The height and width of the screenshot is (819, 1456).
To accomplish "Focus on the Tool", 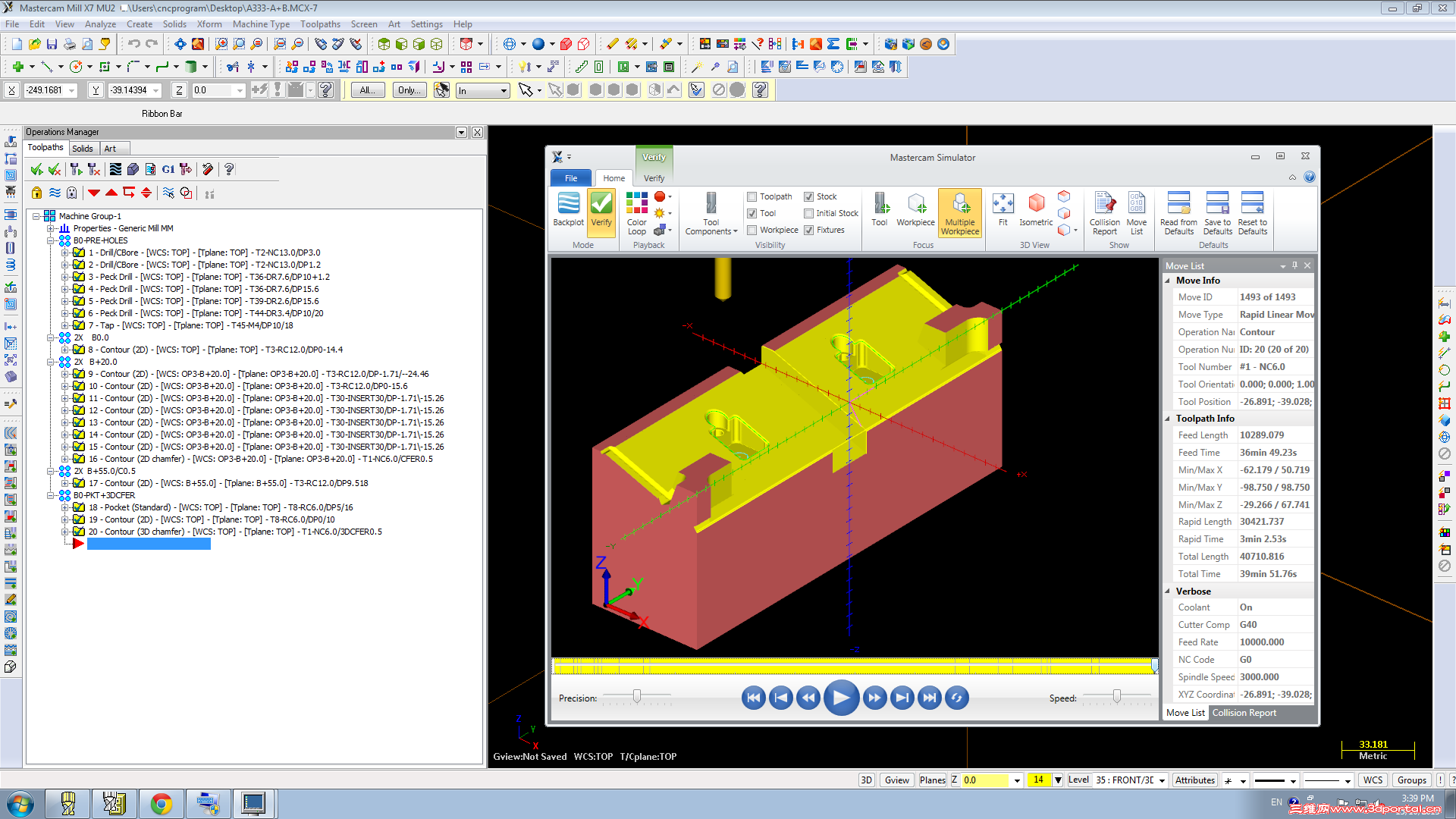I will point(879,209).
